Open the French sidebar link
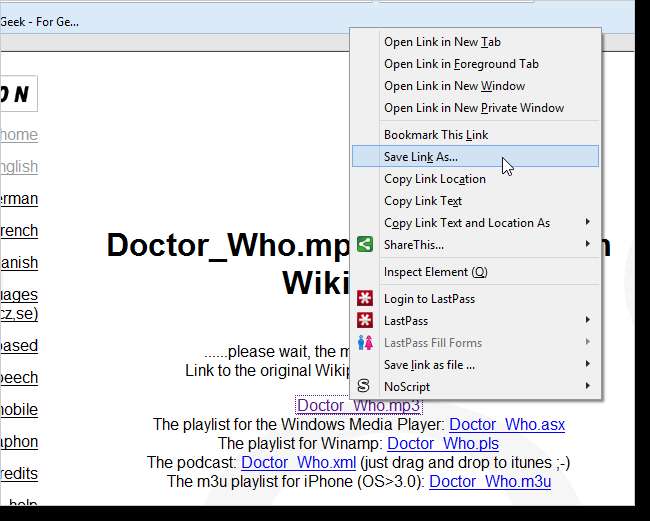Screen dimensions: 650x521 19,230
